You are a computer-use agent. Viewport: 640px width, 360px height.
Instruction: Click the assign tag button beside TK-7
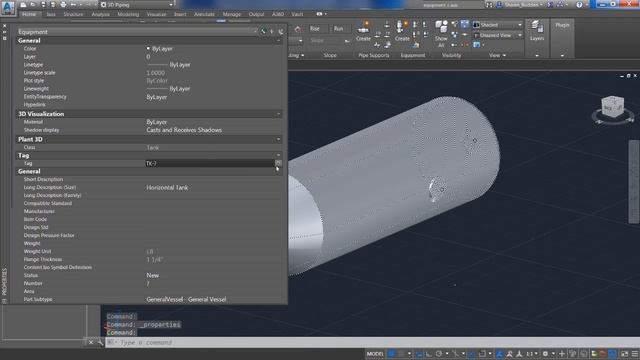click(278, 163)
